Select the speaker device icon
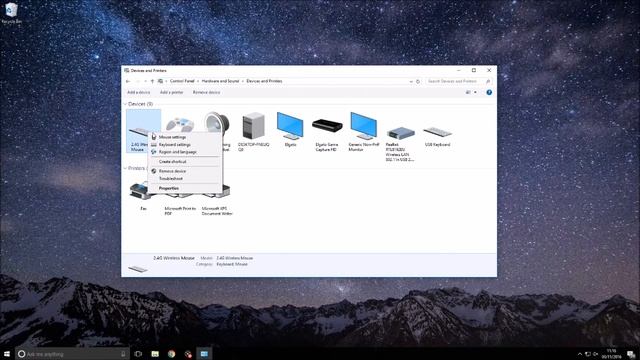The width and height of the screenshot is (640, 360). 218,122
